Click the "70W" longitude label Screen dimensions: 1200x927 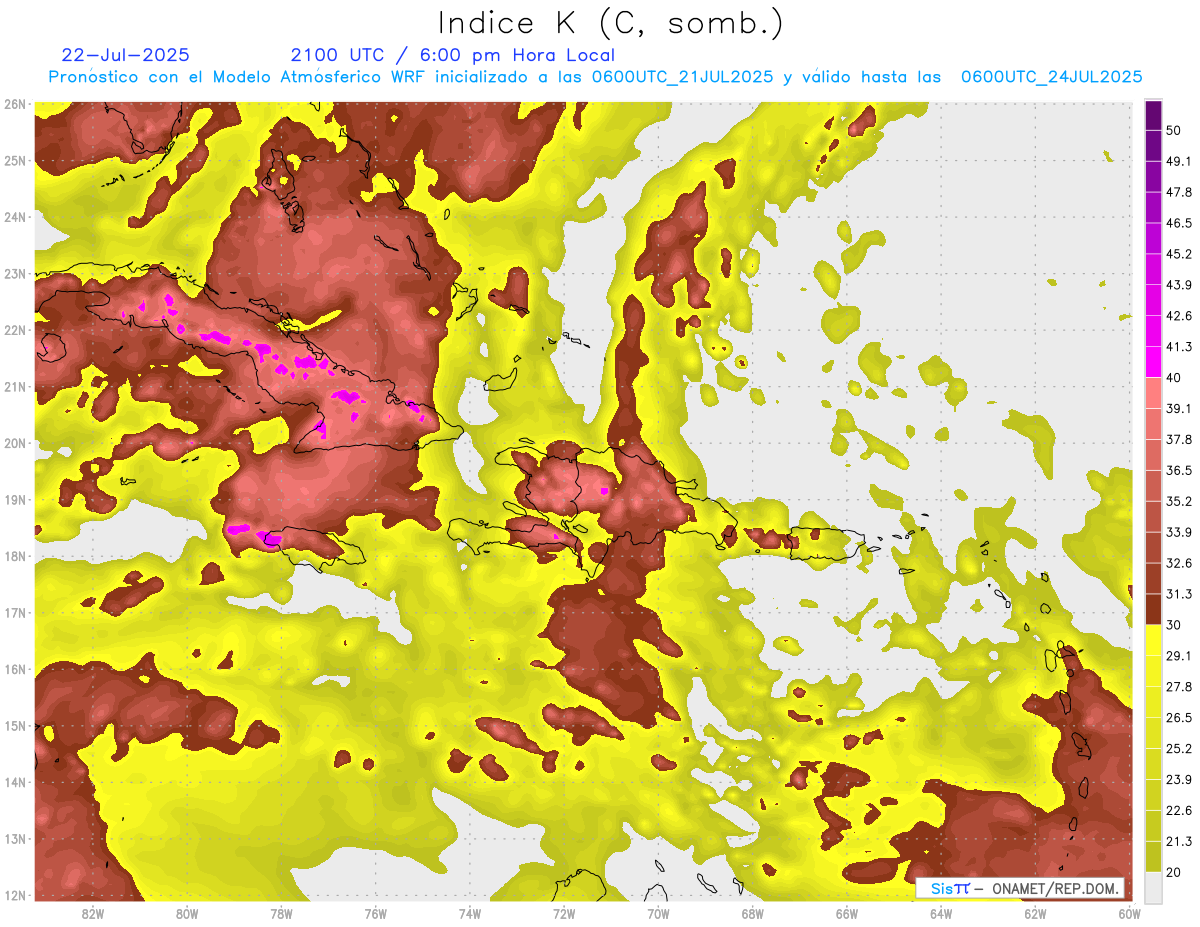pyautogui.click(x=658, y=914)
